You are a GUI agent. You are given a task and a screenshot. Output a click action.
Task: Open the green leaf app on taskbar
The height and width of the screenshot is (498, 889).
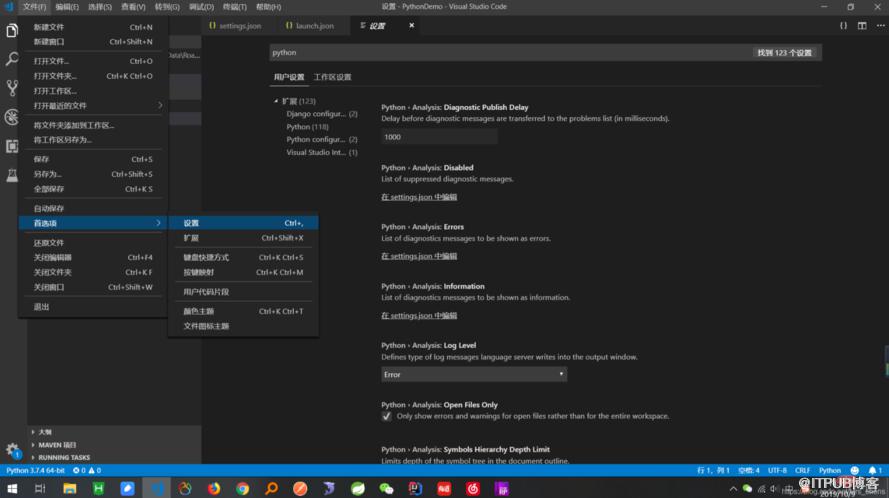[358, 488]
